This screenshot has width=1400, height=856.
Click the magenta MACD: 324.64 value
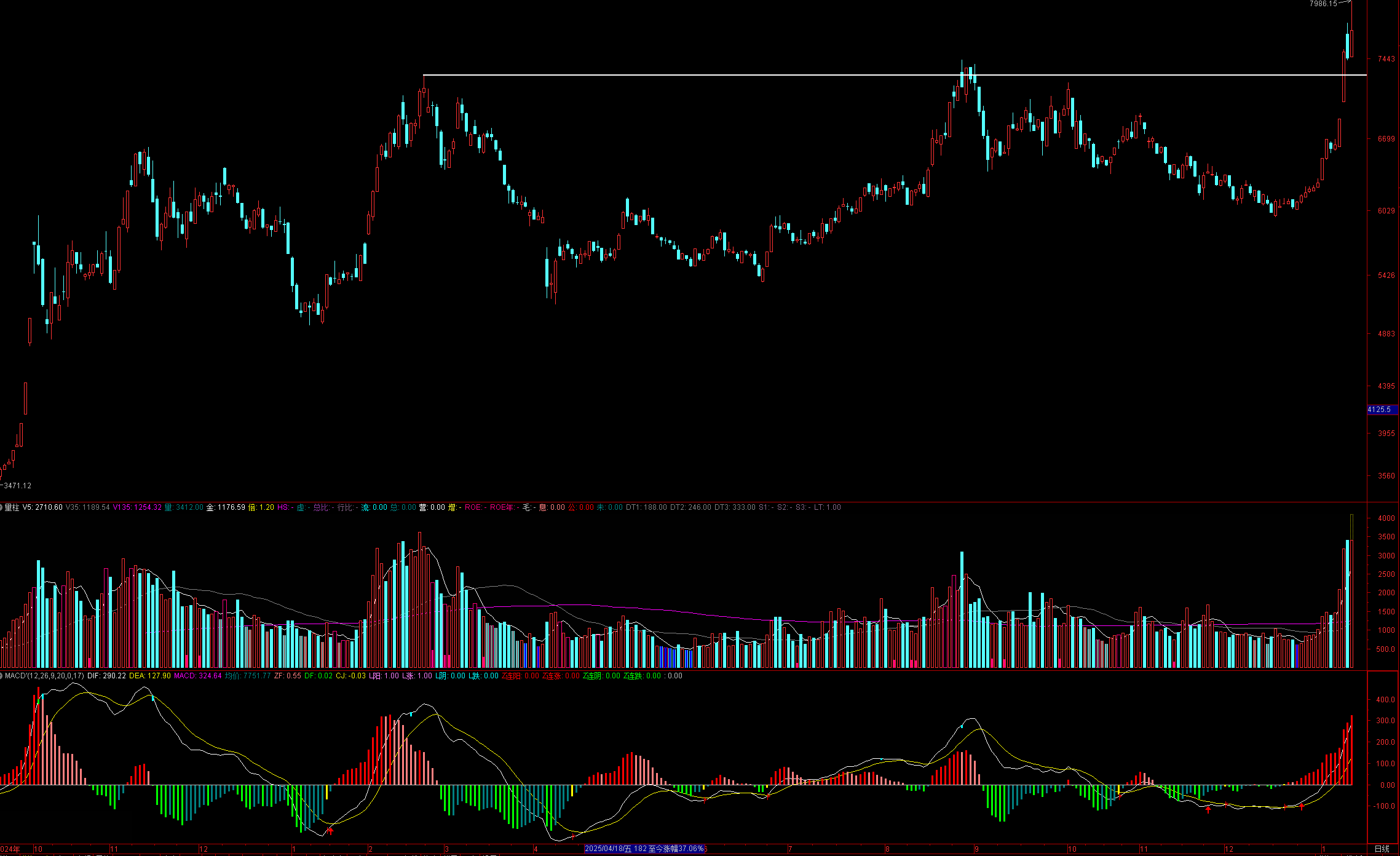197,676
